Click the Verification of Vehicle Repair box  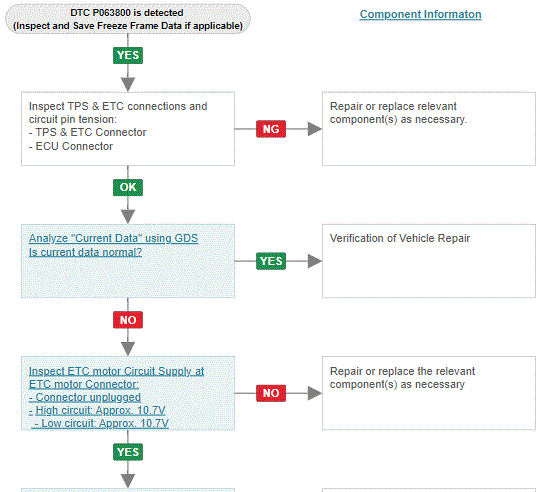click(429, 261)
